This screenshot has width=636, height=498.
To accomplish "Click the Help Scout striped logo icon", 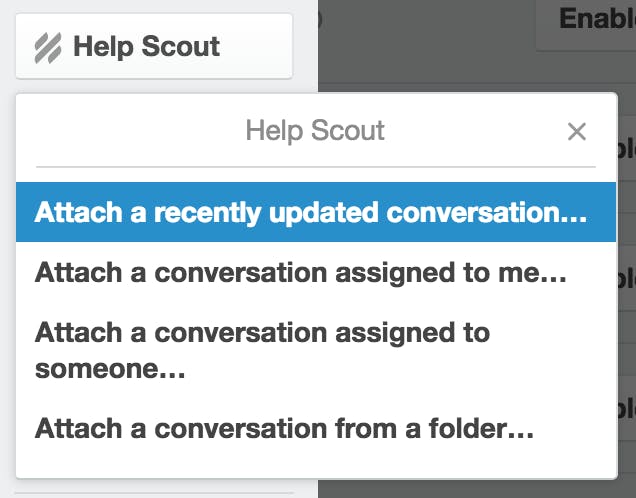I will (47, 47).
